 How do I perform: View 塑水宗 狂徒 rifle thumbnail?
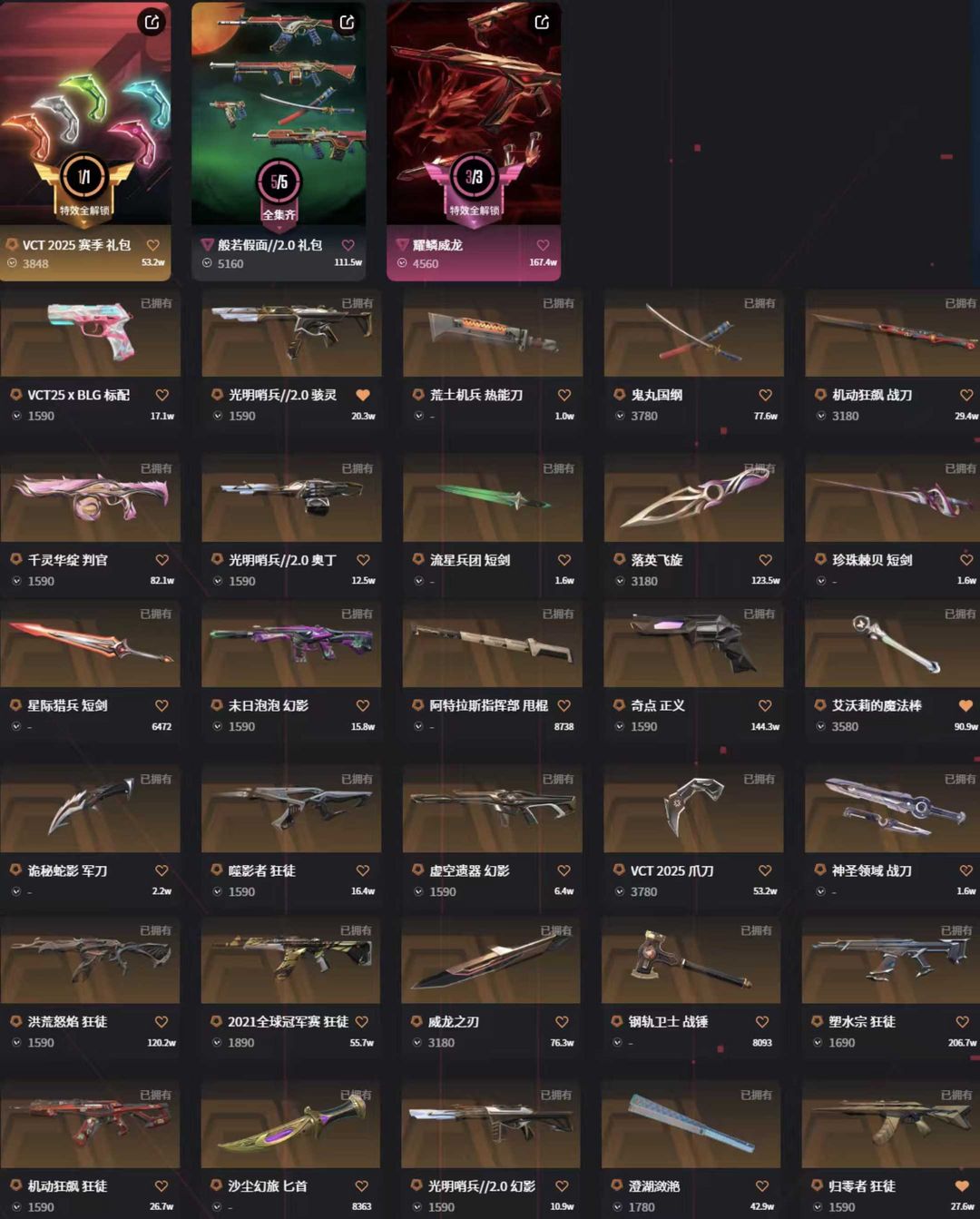pyautogui.click(x=891, y=960)
